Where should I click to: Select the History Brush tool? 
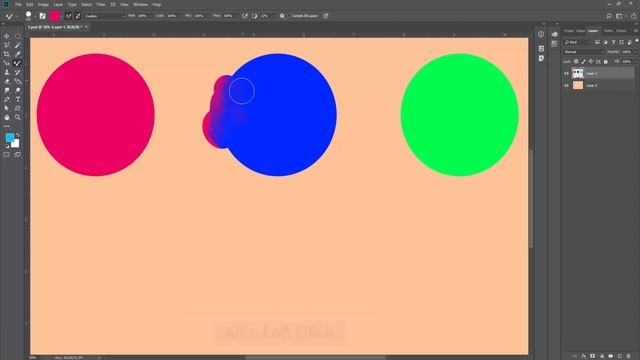click(x=18, y=72)
